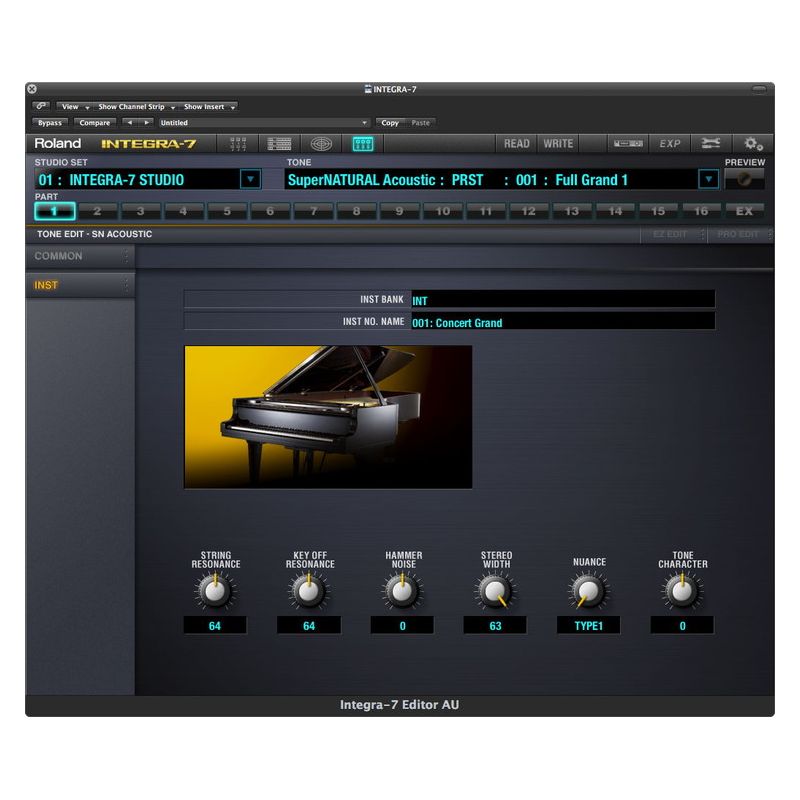The image size is (800, 800).
Task: Open the setup gears icon
Action: tap(753, 144)
